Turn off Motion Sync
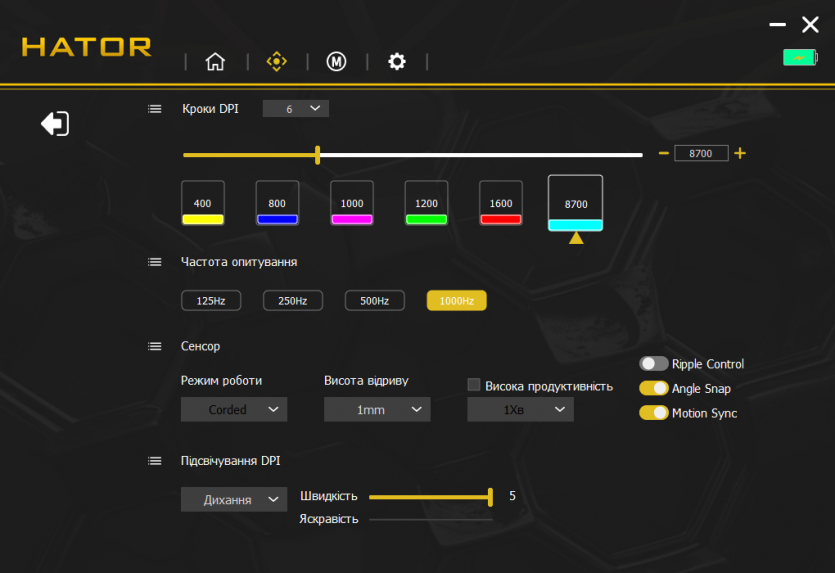The image size is (835, 573). (x=654, y=412)
